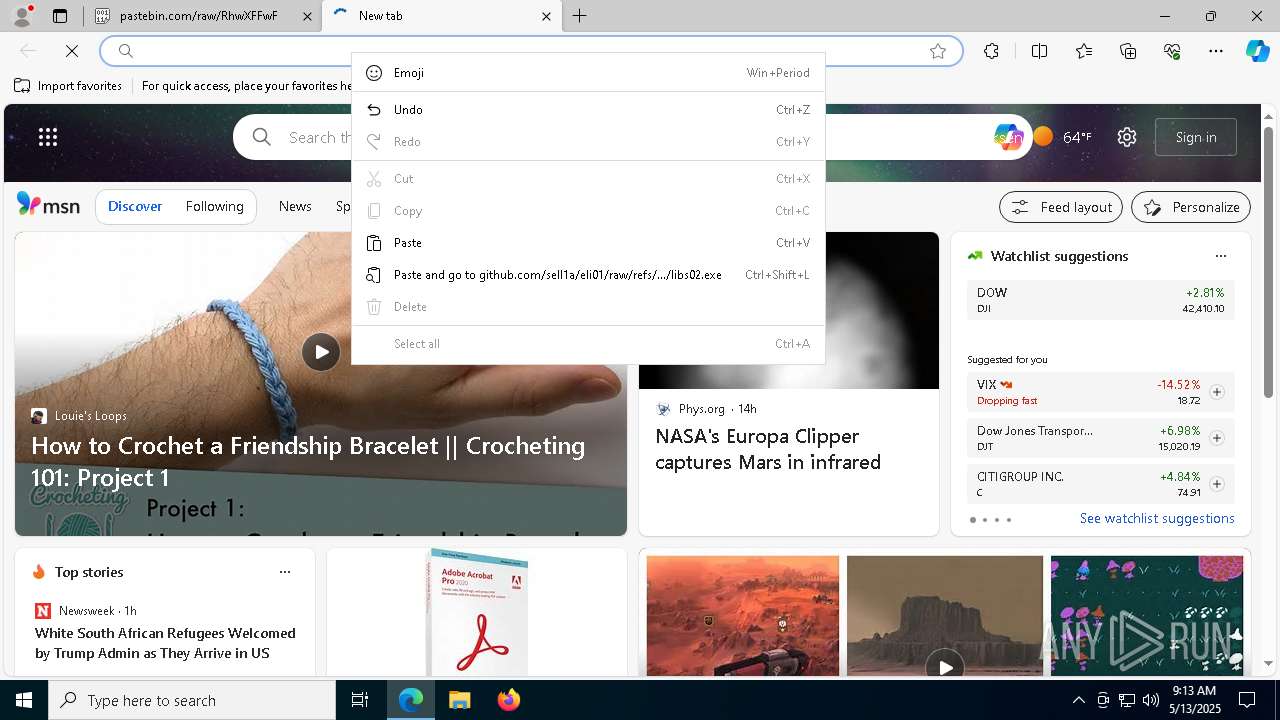Screen dimensions: 1280x720
Task: Follow See watchlist suggestions link
Action: (1157, 518)
